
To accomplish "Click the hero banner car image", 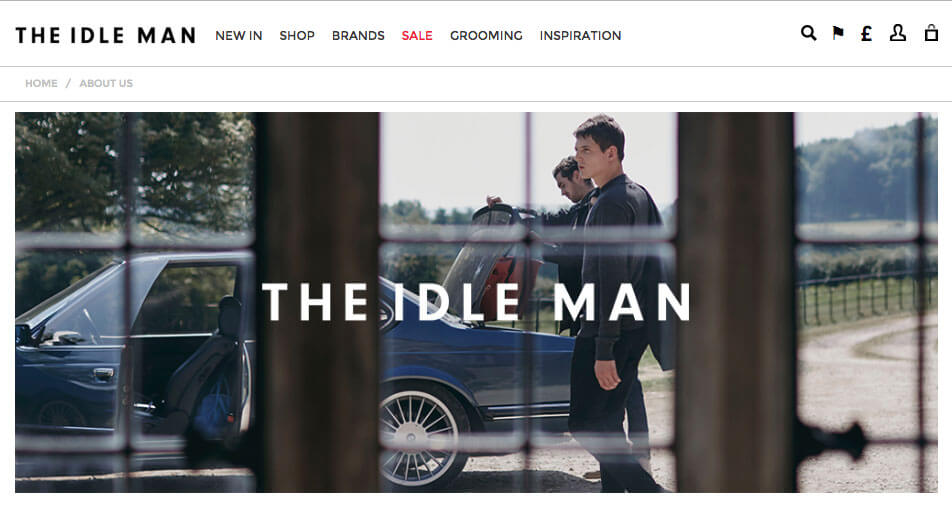I will tap(476, 302).
